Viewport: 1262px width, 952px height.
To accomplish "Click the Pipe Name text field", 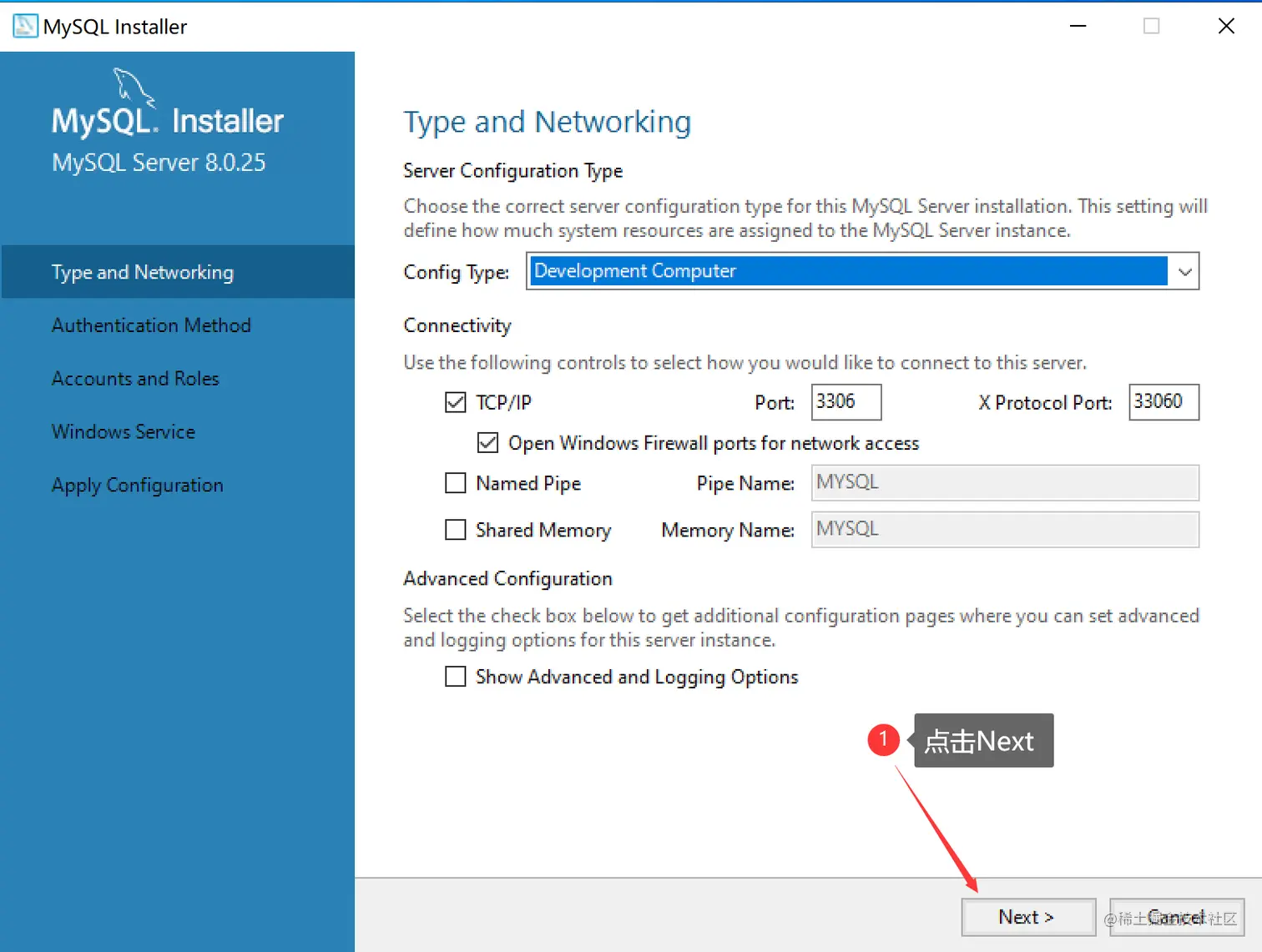I will (x=1005, y=482).
